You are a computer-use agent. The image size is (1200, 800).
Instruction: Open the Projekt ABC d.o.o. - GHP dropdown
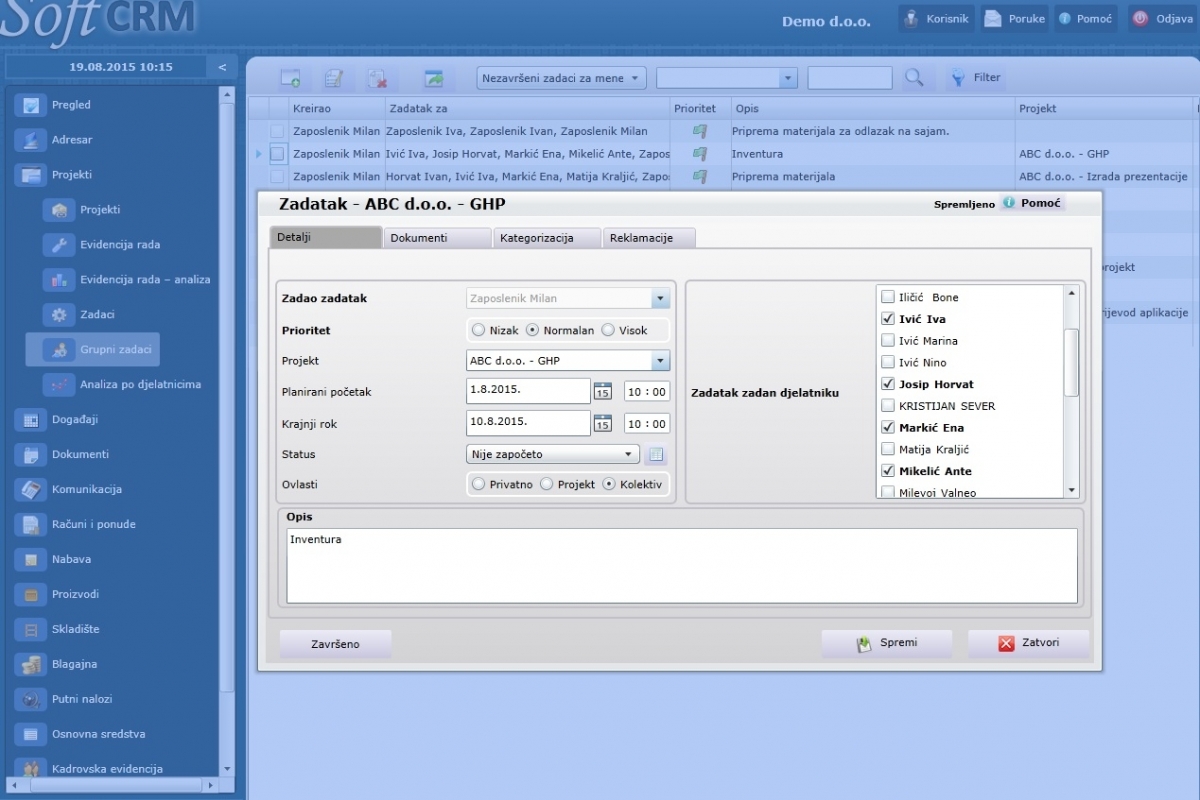coord(568,361)
